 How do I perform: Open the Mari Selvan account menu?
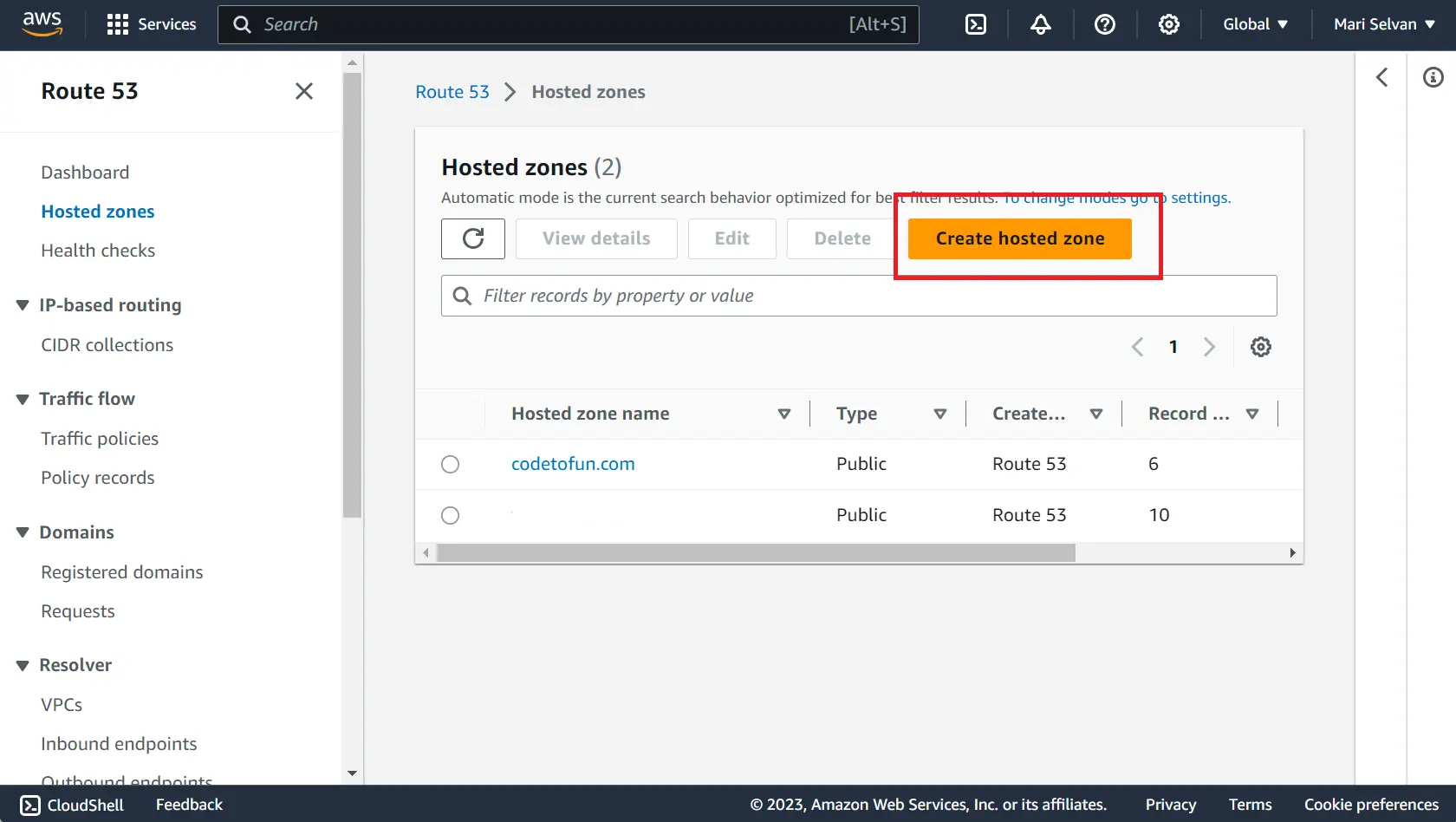1384,24
